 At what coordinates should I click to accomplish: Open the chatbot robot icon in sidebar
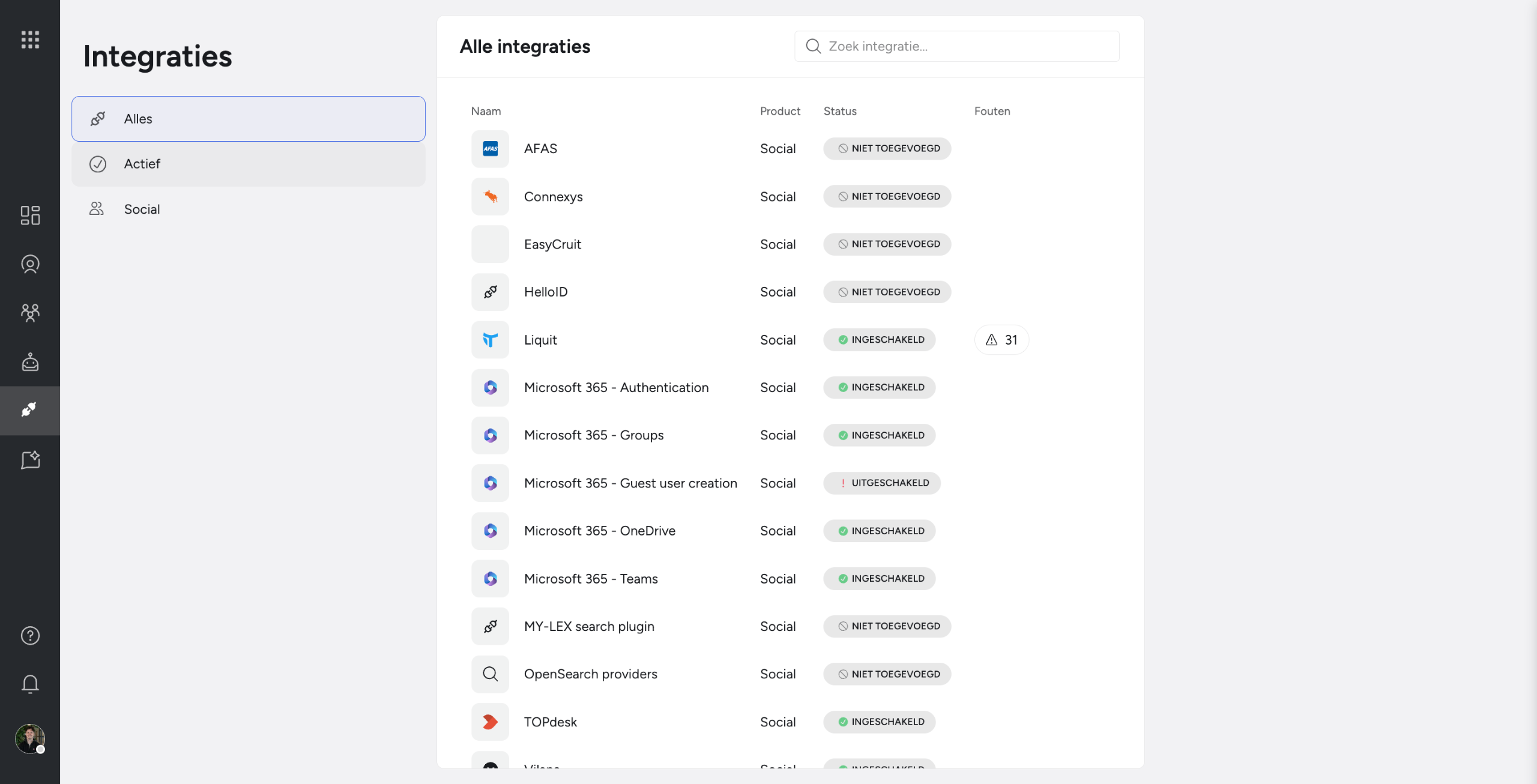coord(30,362)
